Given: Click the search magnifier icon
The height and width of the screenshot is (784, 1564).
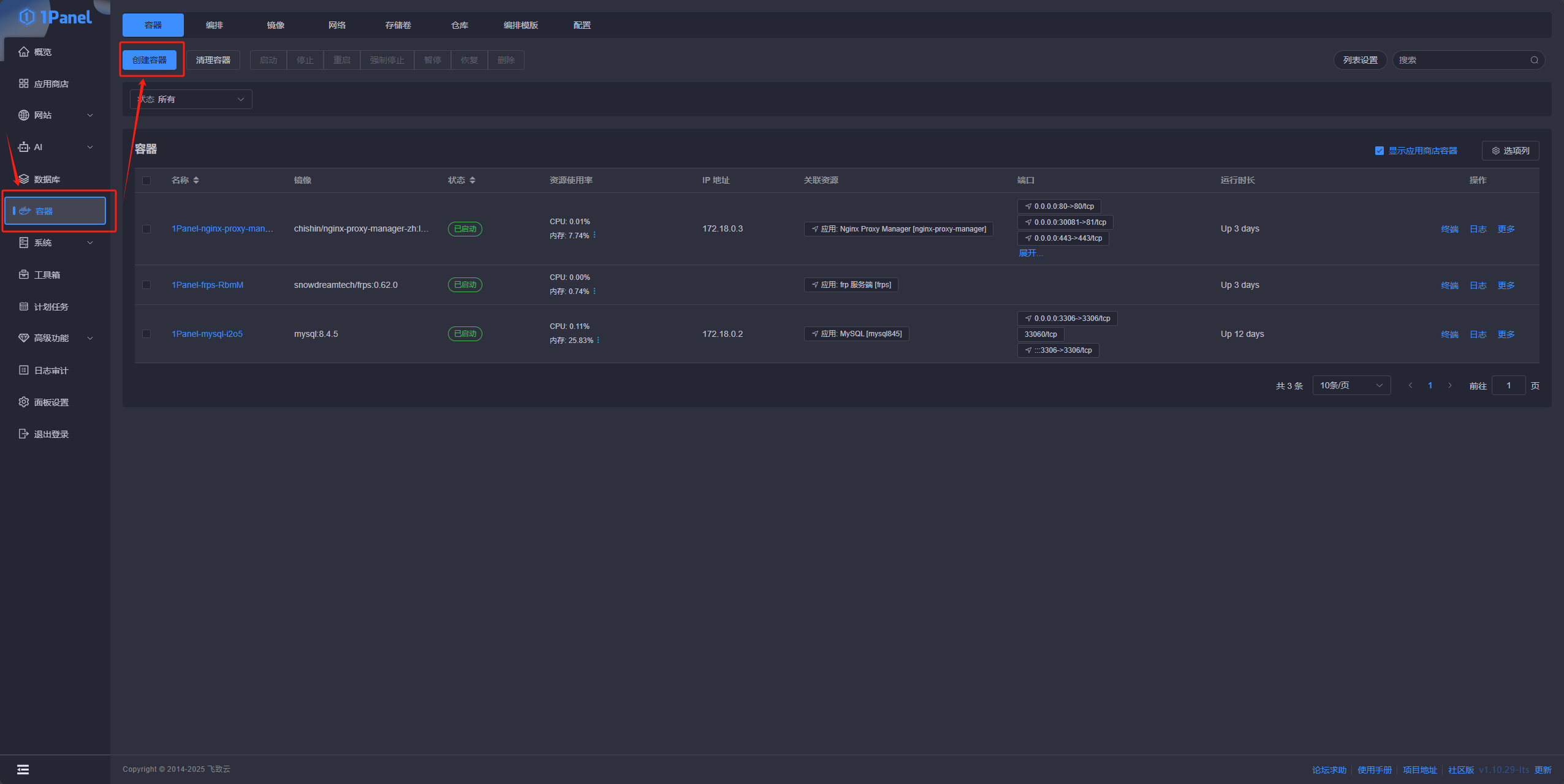Looking at the screenshot, I should [x=1534, y=60].
